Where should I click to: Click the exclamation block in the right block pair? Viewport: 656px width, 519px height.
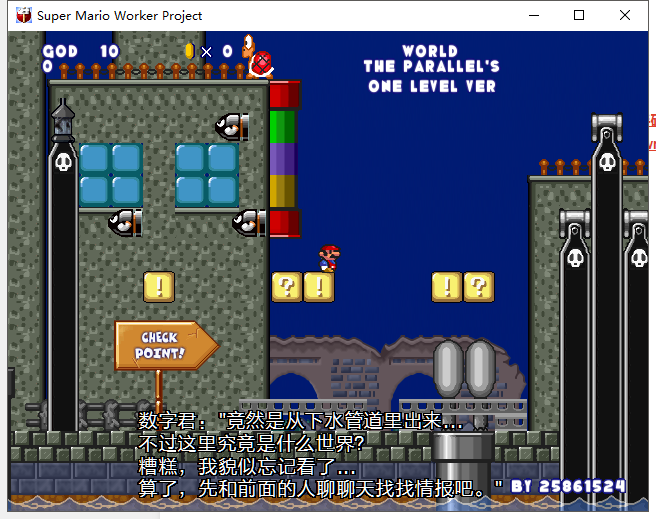(447, 287)
